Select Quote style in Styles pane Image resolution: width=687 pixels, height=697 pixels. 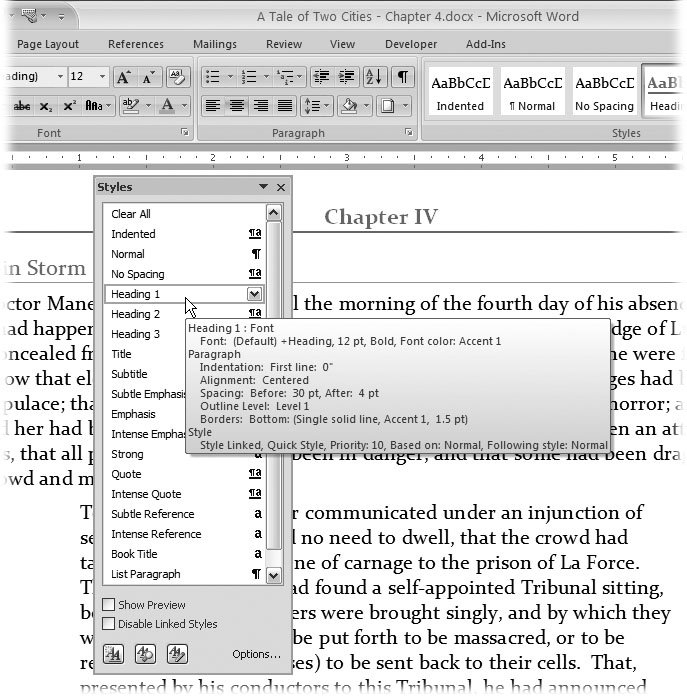point(184,474)
